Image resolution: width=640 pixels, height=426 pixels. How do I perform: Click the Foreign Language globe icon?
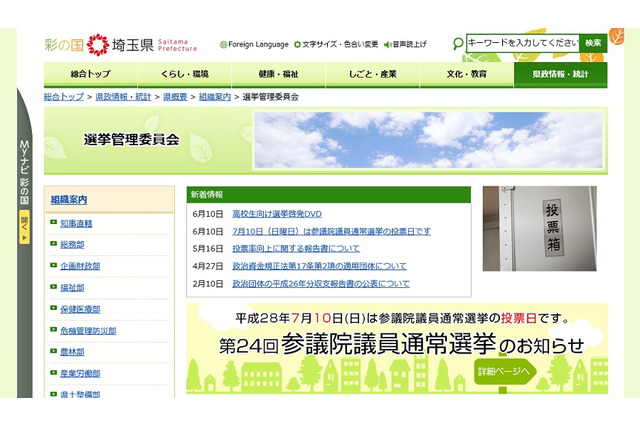(223, 45)
